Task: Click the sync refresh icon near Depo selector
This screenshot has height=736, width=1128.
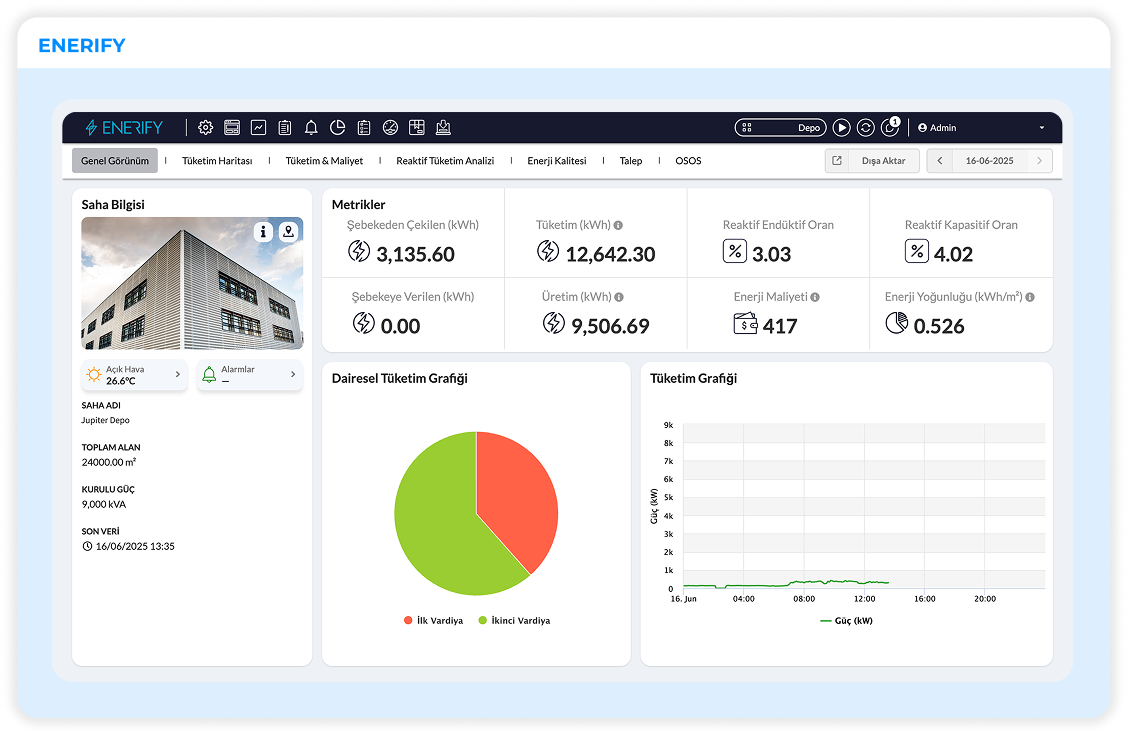Action: click(866, 127)
